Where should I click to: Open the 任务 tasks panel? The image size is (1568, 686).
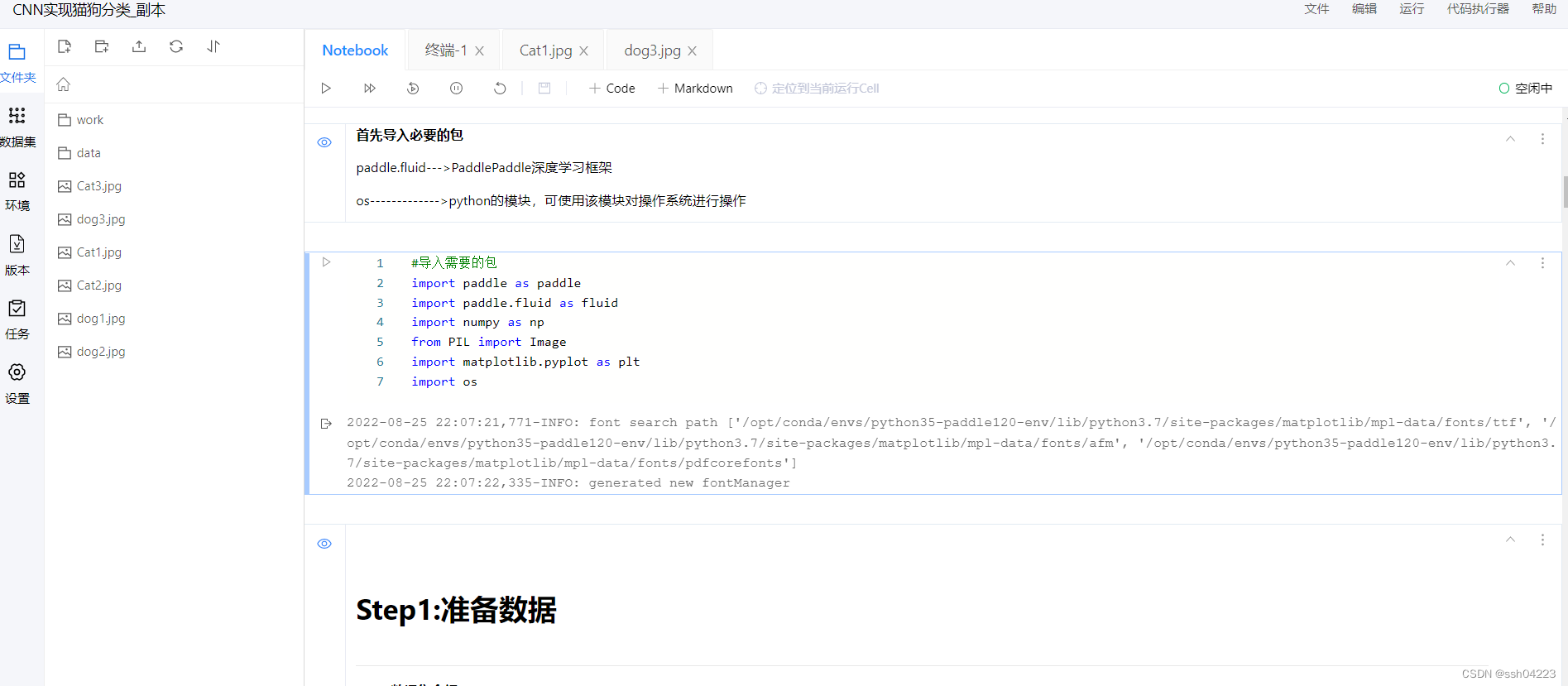pos(17,319)
